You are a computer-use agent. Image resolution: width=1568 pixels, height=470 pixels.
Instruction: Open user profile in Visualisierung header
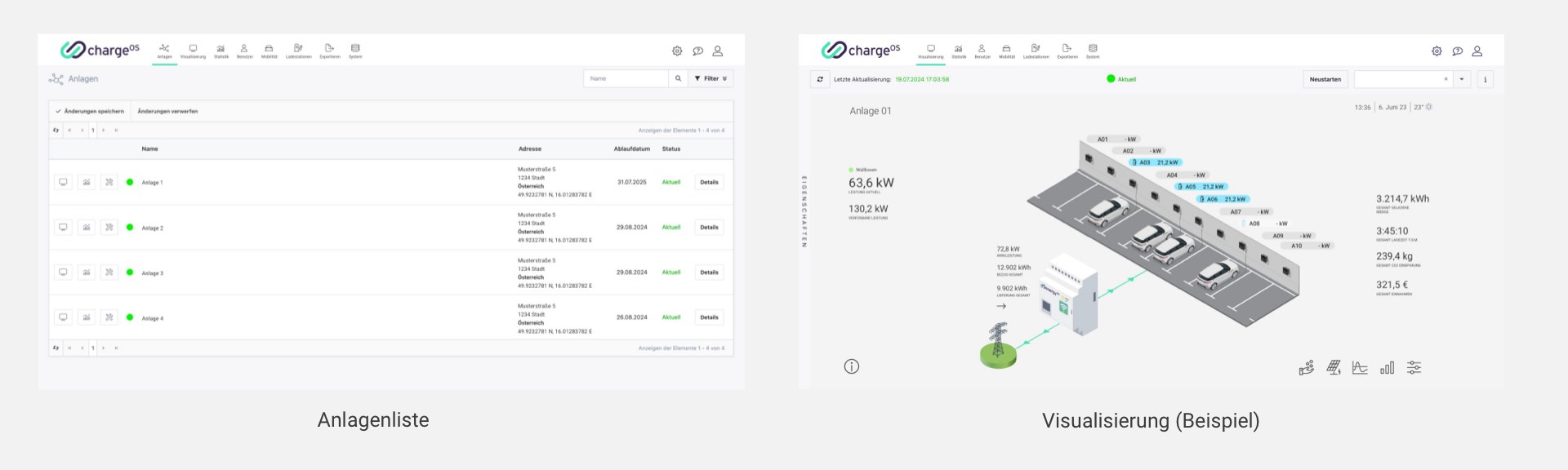point(1477,51)
